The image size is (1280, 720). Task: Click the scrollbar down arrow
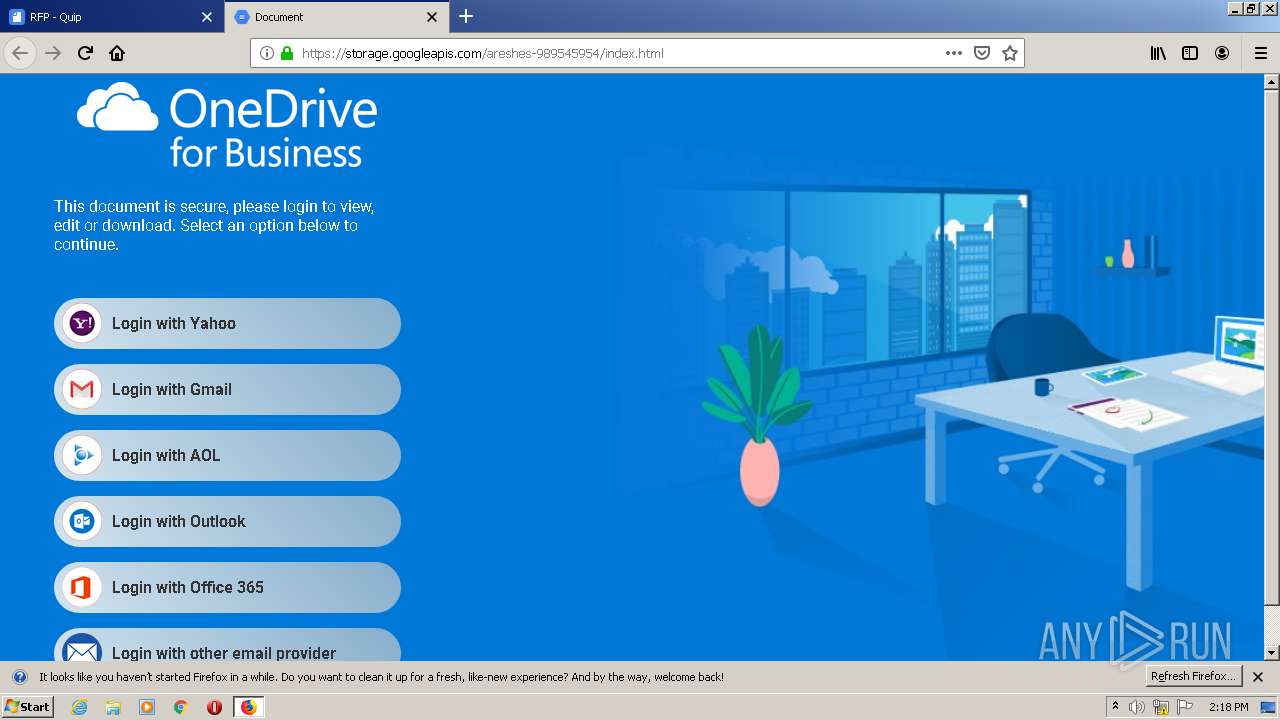1272,653
